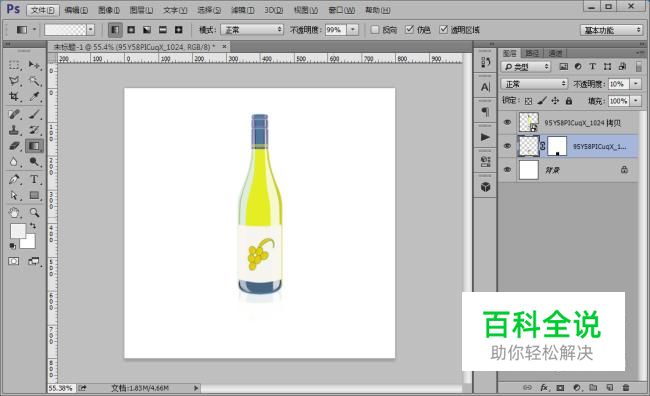
Task: Open the History panel icon
Action: 485,63
